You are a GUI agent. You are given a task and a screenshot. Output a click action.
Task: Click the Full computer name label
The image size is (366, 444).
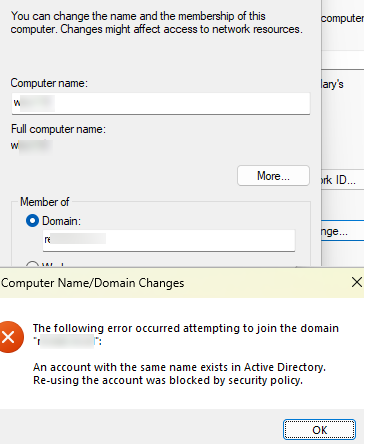pyautogui.click(x=58, y=129)
